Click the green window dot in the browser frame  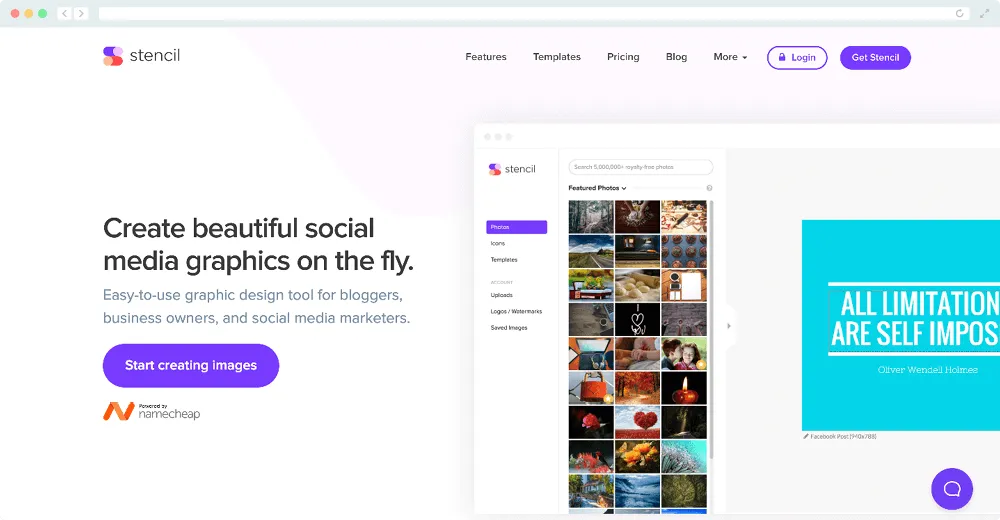[43, 13]
